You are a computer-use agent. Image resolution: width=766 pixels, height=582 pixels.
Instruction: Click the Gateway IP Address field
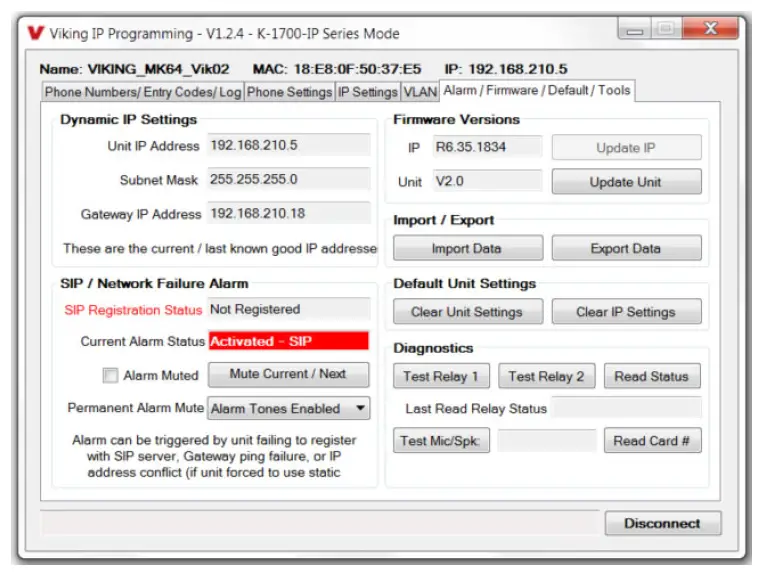[289, 214]
